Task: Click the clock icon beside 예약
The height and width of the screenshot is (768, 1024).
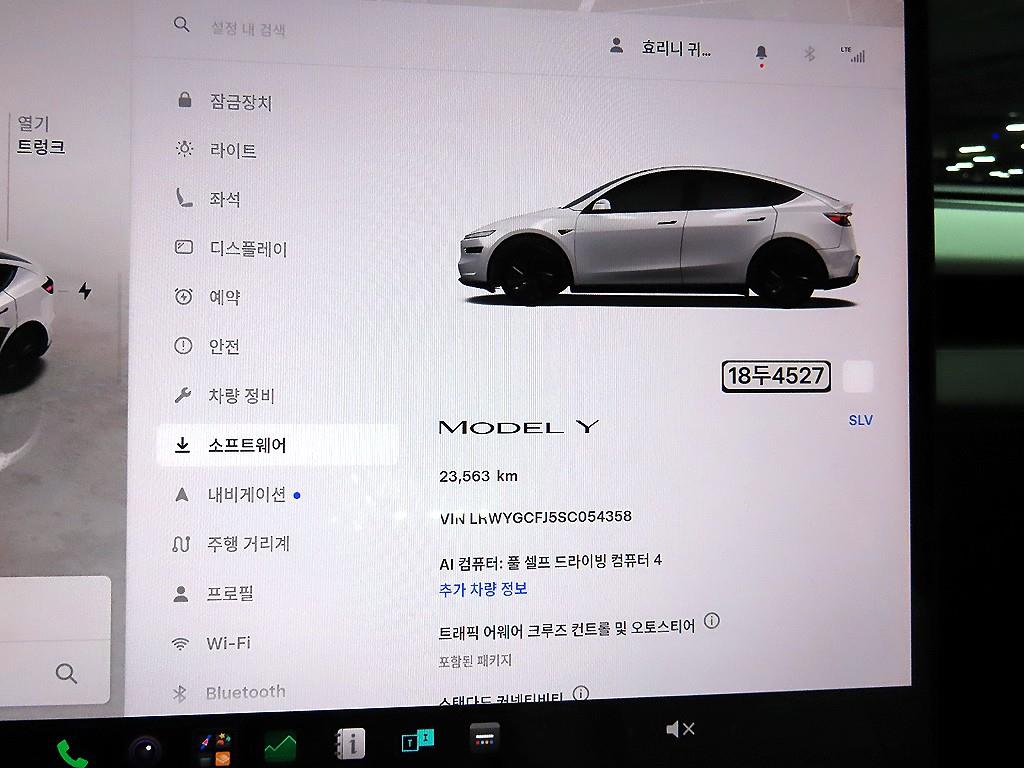Action: tap(184, 296)
